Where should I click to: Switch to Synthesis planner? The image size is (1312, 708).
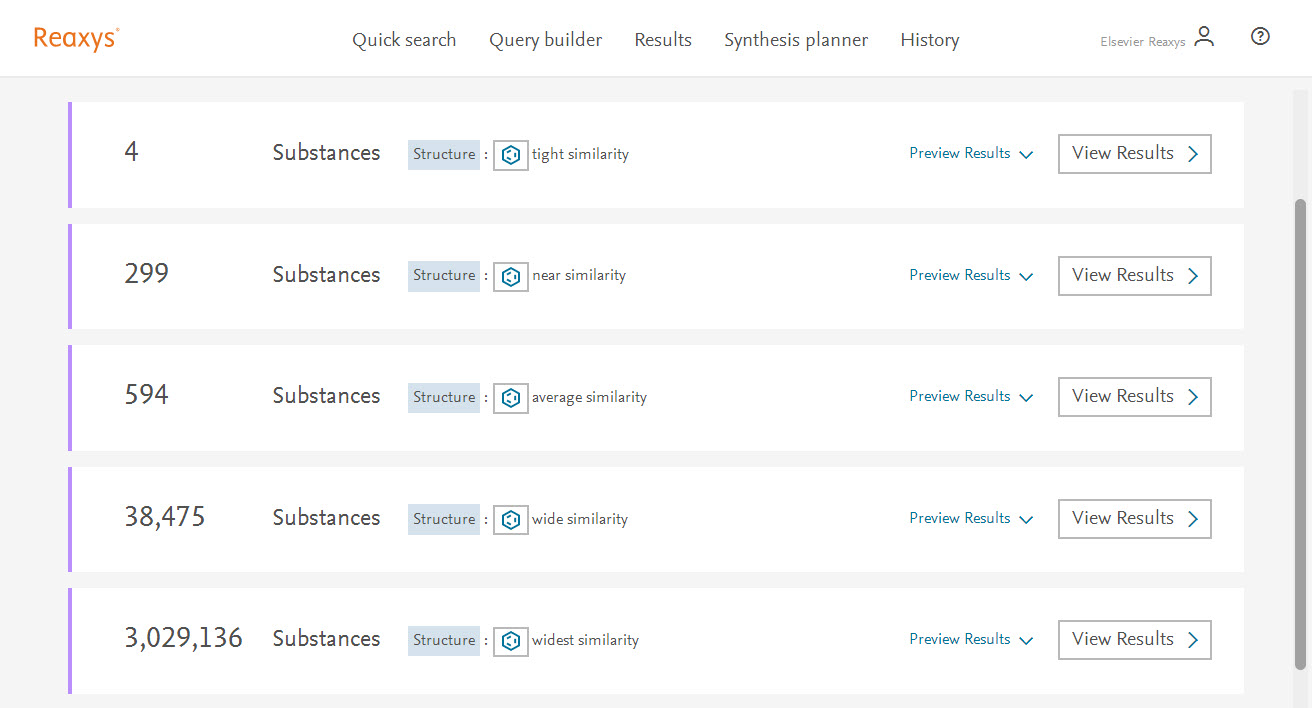796,40
